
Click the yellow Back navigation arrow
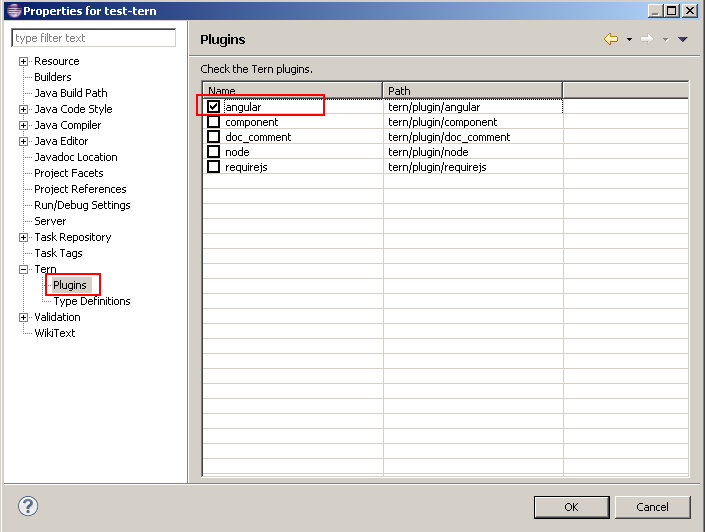pos(611,39)
